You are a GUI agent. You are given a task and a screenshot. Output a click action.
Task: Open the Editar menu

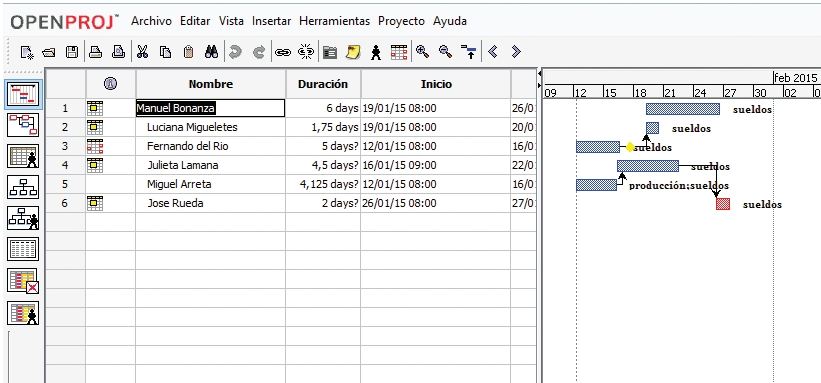(x=195, y=21)
